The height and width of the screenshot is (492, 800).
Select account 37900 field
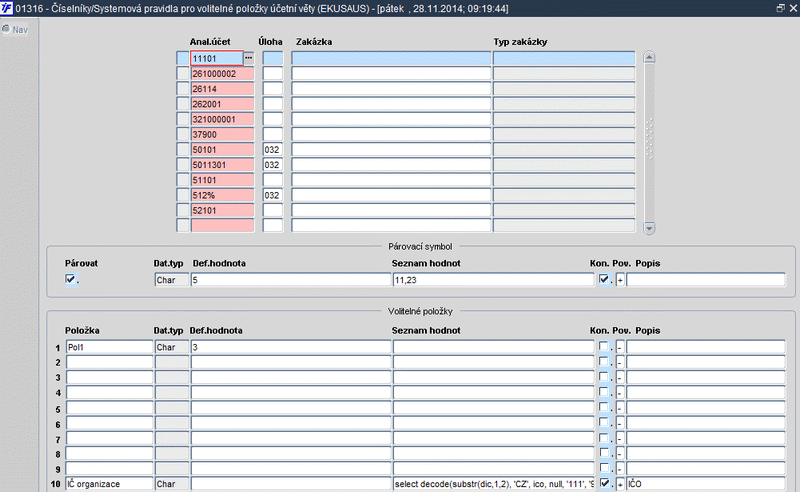click(x=222, y=134)
